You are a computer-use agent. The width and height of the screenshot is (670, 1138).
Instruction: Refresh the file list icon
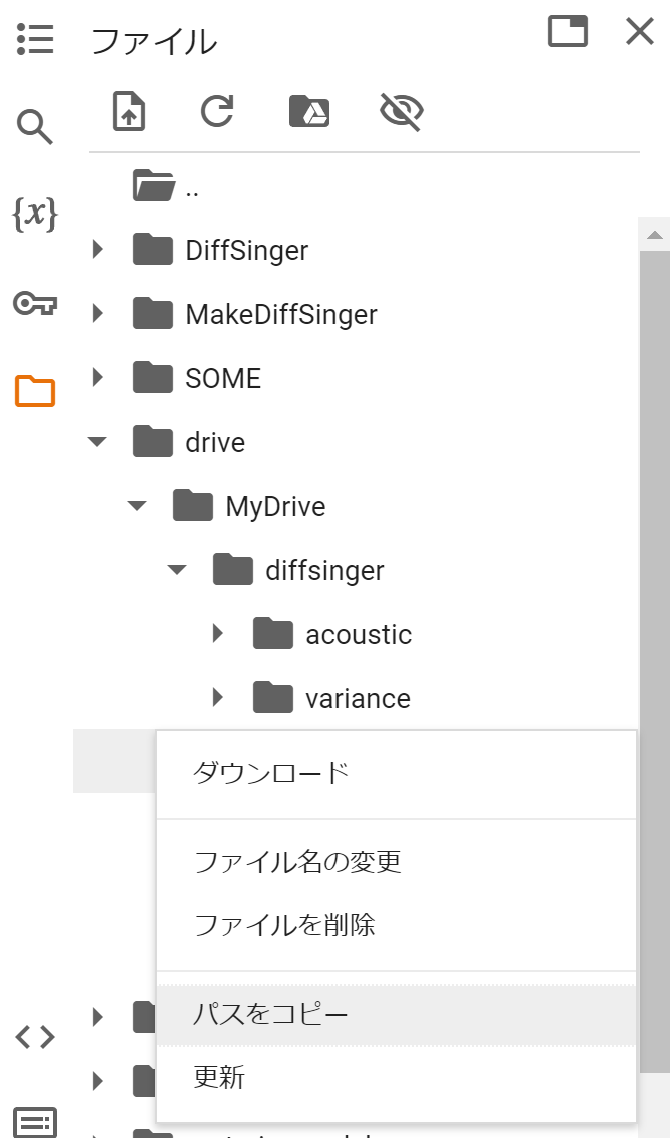click(x=217, y=111)
